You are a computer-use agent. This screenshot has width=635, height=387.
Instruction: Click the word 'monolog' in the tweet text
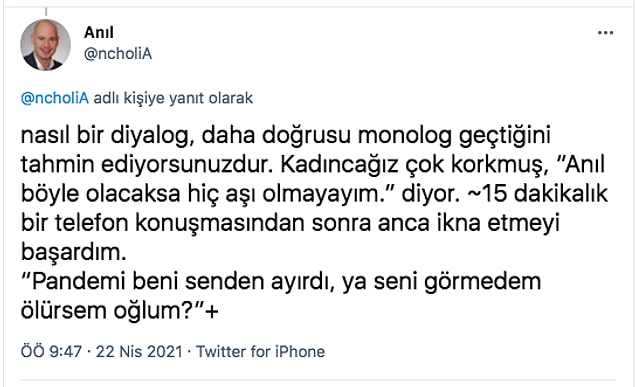405,136
